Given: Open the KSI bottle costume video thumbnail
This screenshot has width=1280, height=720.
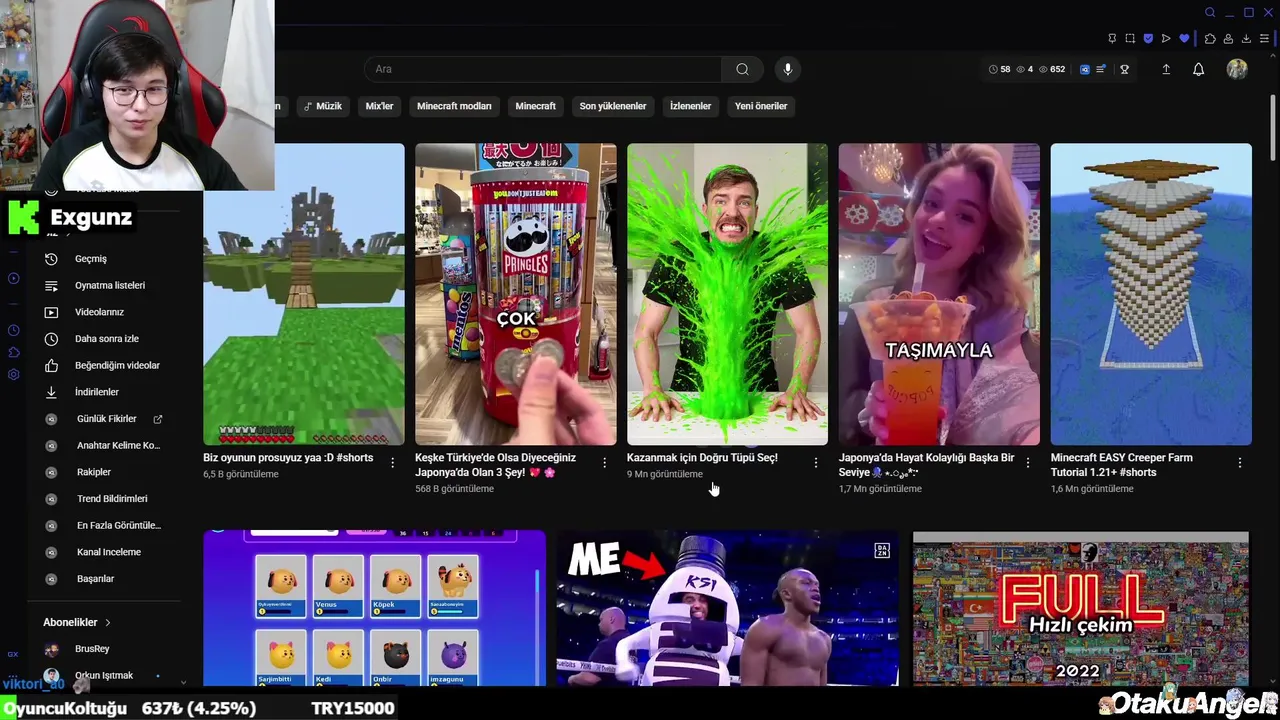Looking at the screenshot, I should pyautogui.click(x=727, y=608).
